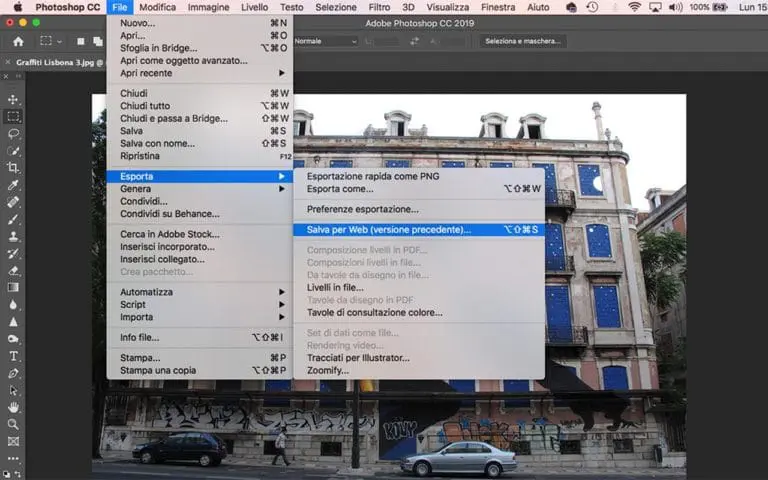The height and width of the screenshot is (480, 768).
Task: Click the AirPlay display menu bar icon
Action: 655,7
